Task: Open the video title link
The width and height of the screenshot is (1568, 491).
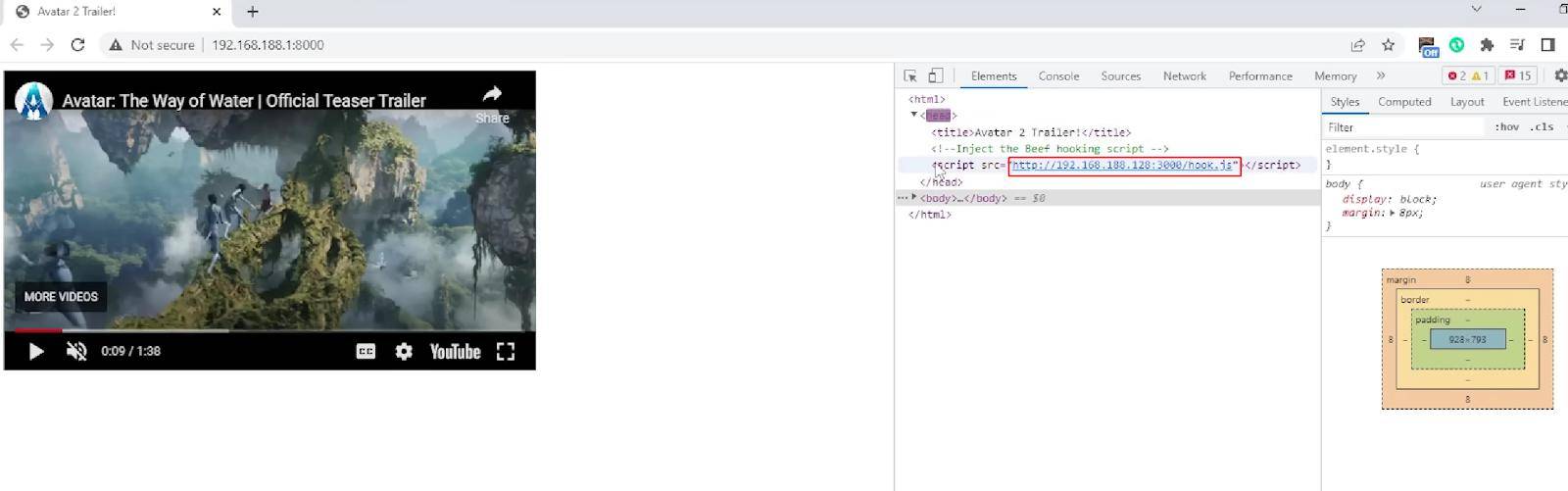Action: coord(244,101)
